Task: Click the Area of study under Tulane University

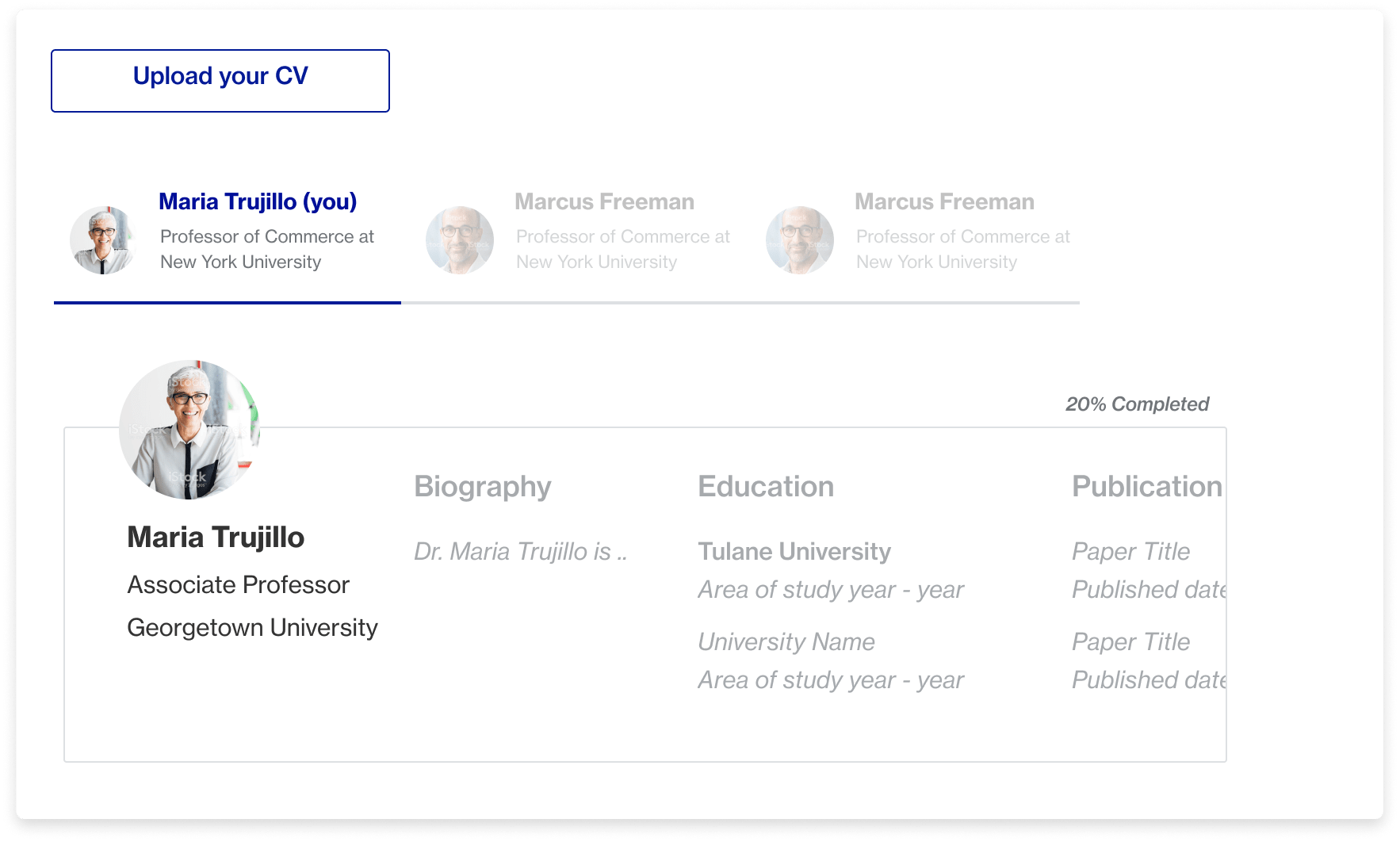Action: (x=831, y=590)
